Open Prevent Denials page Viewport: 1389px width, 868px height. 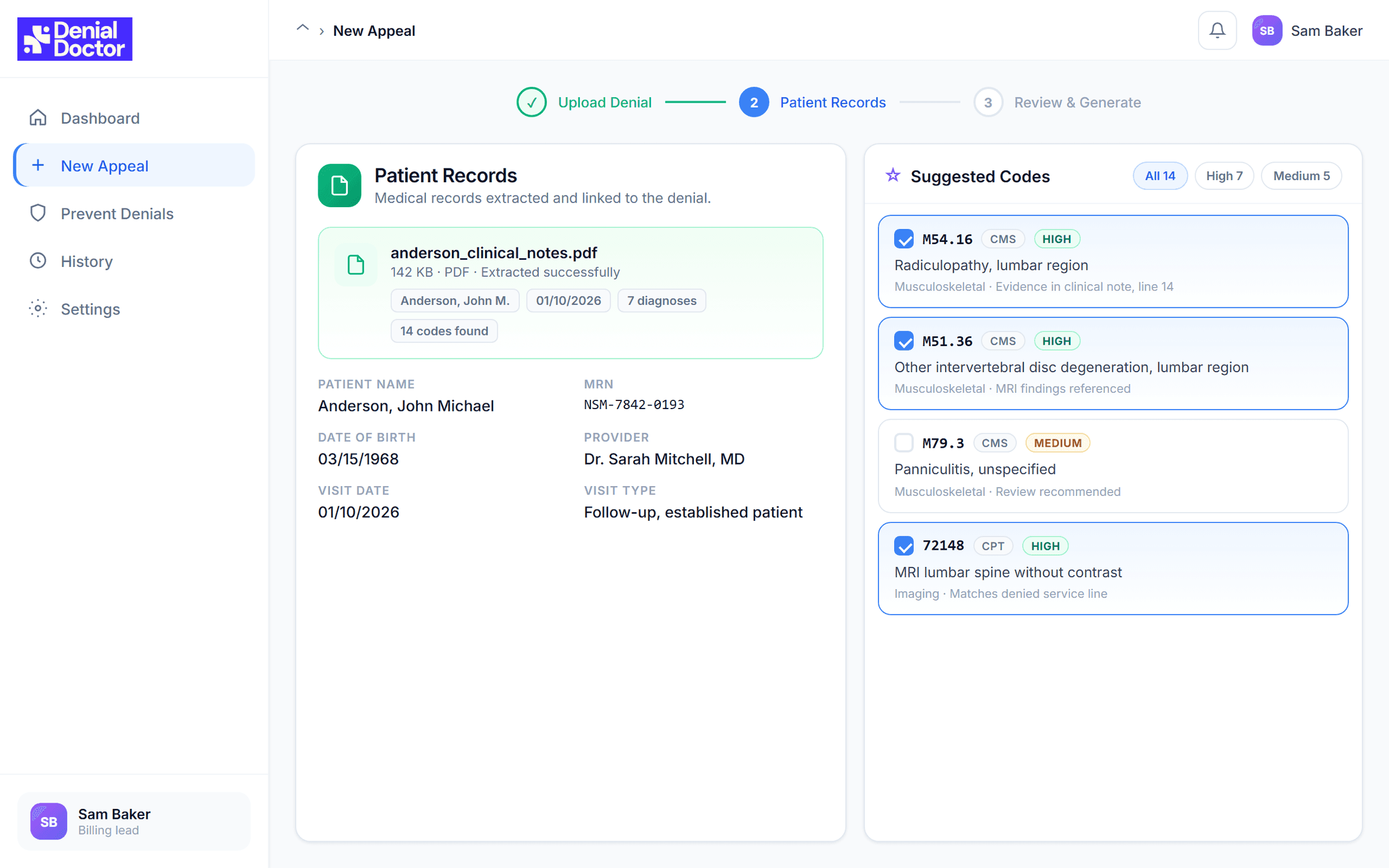pos(134,214)
